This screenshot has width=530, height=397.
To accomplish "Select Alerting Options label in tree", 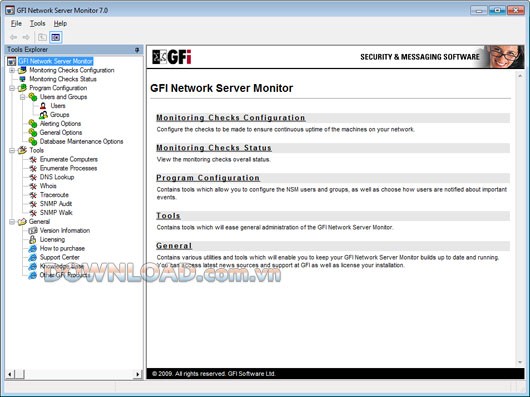I will click(x=60, y=124).
